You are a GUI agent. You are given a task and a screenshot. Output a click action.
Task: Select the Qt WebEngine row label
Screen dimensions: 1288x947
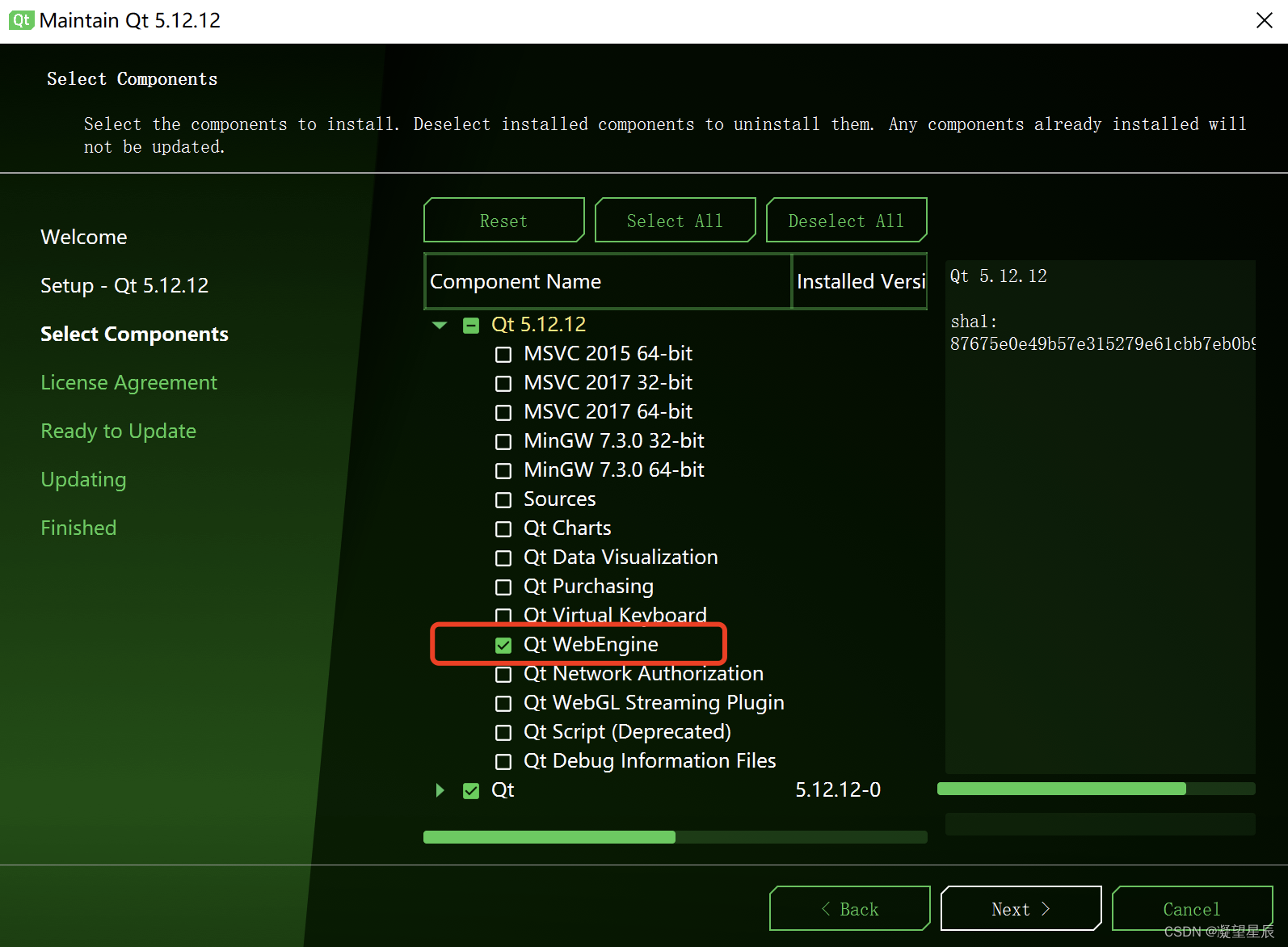[x=591, y=644]
